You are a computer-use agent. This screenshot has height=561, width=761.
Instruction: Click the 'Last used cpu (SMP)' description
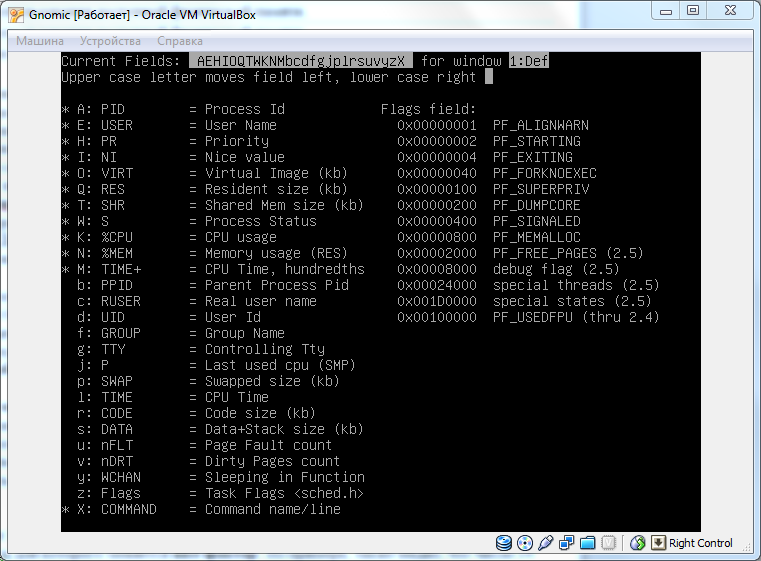[x=280, y=365]
